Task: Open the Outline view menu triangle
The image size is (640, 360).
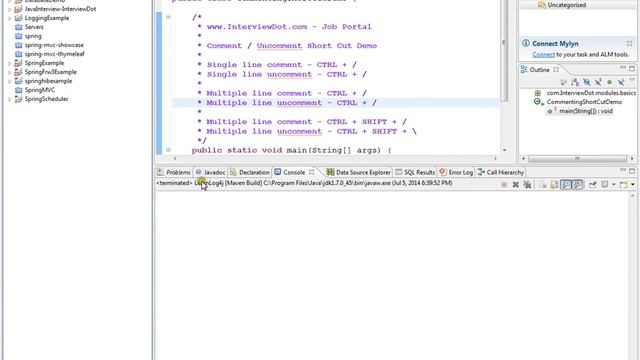Action: 632,80
